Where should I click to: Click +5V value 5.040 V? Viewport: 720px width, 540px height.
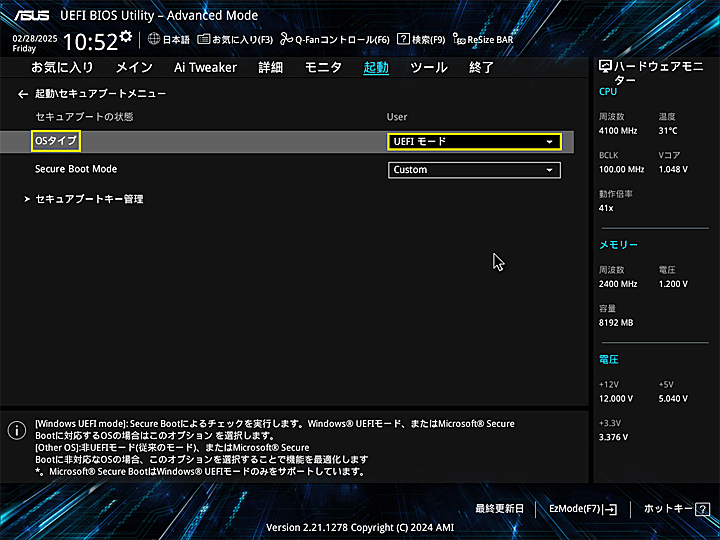point(673,399)
